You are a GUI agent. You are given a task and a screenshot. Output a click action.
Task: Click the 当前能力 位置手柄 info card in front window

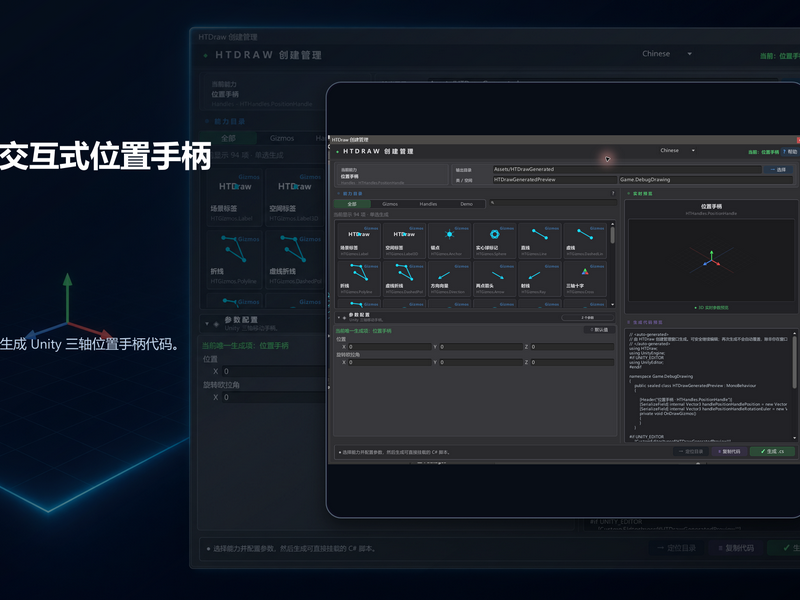[391, 174]
